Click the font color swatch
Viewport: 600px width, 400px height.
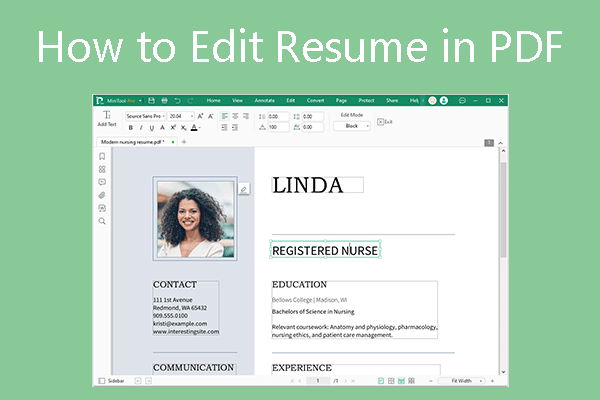point(194,127)
